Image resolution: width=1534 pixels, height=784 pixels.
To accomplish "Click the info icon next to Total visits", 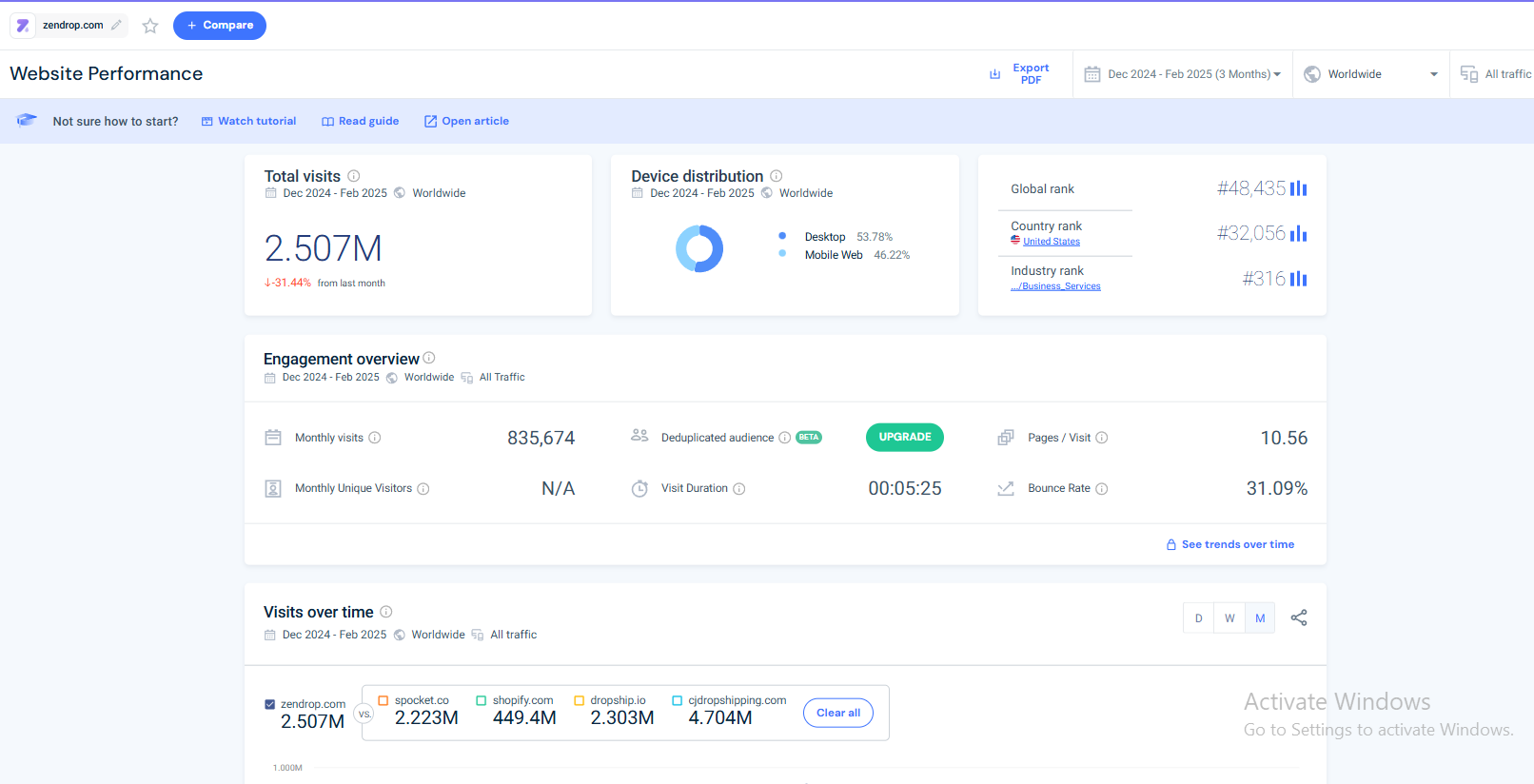I will pos(354,176).
